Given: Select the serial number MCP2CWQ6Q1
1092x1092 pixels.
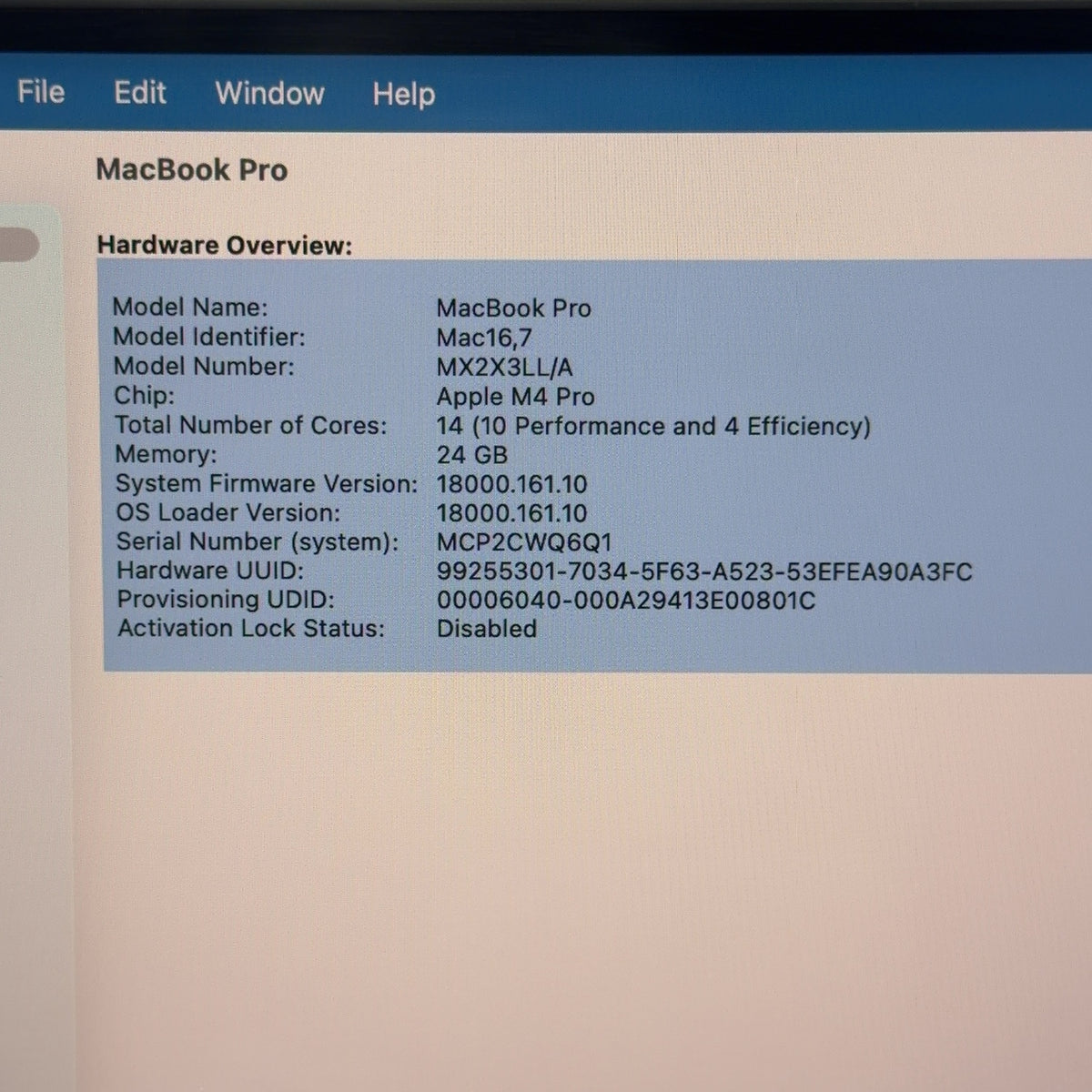Looking at the screenshot, I should pos(524,542).
